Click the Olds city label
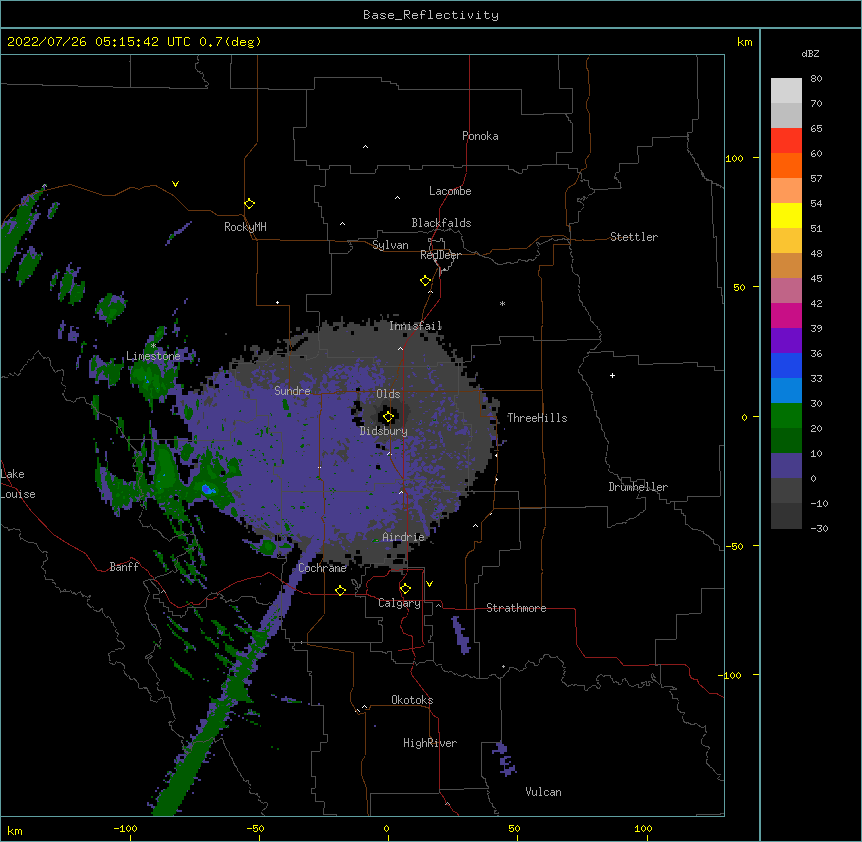Screen dimensions: 862x842 (x=388, y=394)
